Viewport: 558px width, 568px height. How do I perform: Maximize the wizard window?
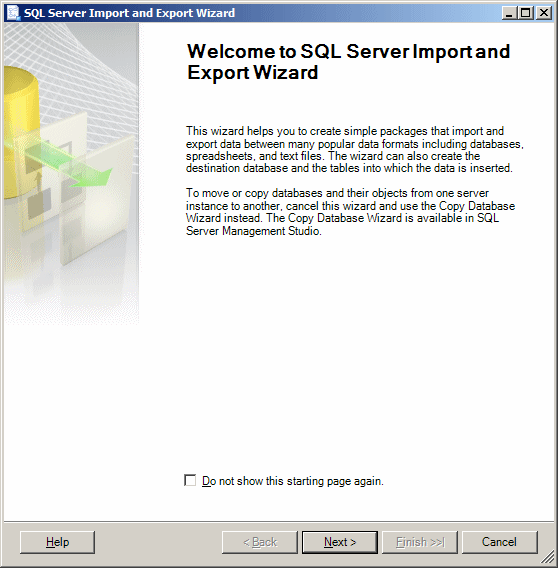(526, 13)
